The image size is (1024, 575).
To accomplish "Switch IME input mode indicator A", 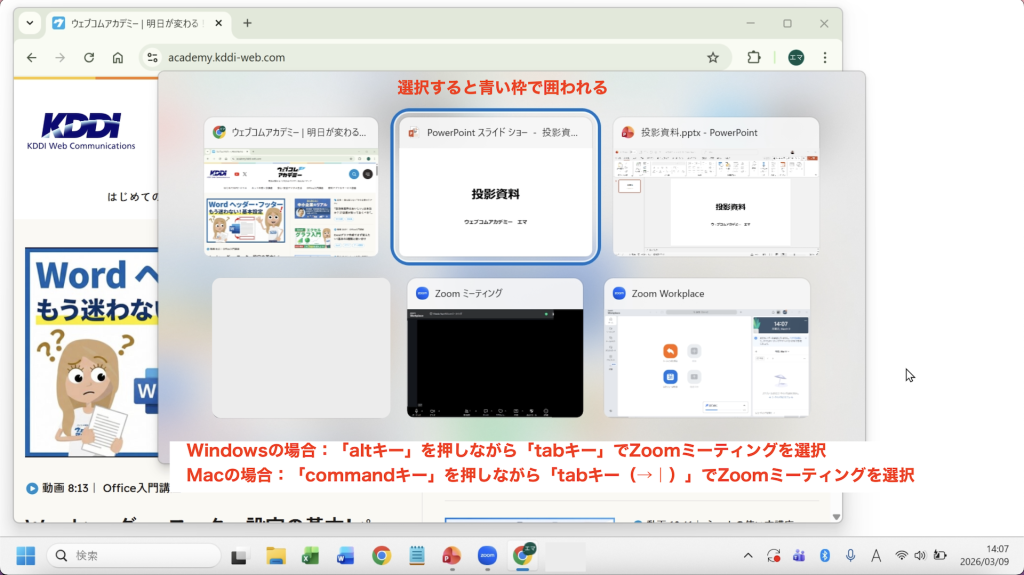I will [876, 556].
